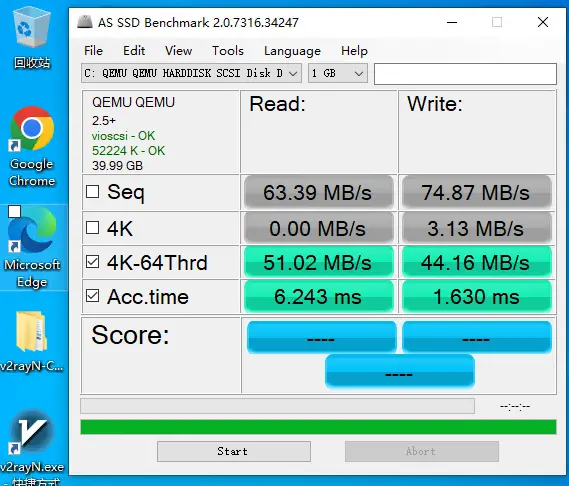Launch Google Chrome from desktop

click(x=32, y=147)
